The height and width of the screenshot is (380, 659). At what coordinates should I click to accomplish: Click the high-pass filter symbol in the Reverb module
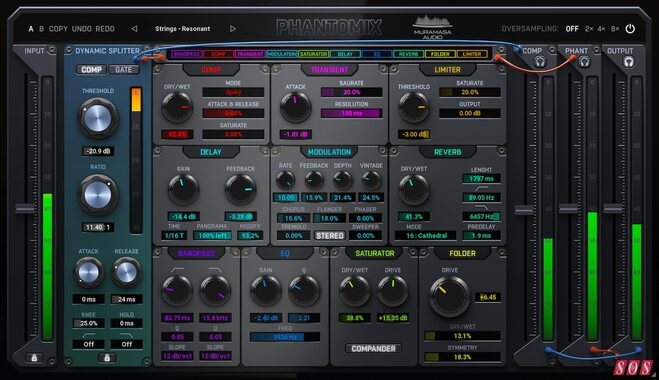click(481, 188)
